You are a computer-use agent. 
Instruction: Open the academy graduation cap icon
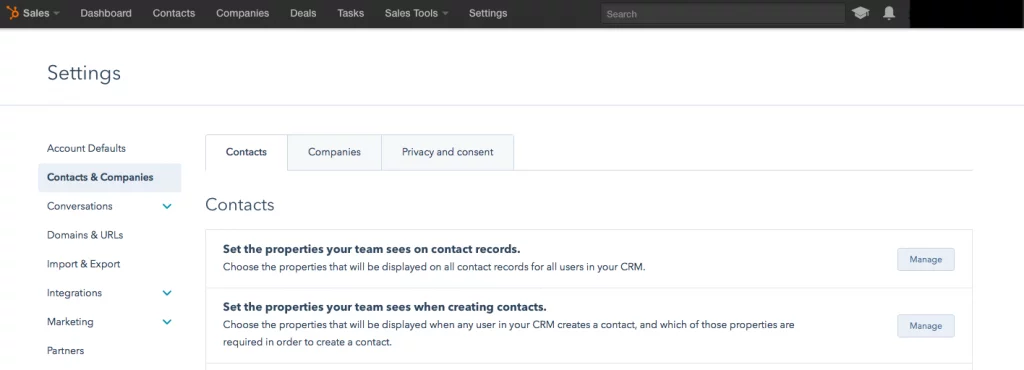861,13
